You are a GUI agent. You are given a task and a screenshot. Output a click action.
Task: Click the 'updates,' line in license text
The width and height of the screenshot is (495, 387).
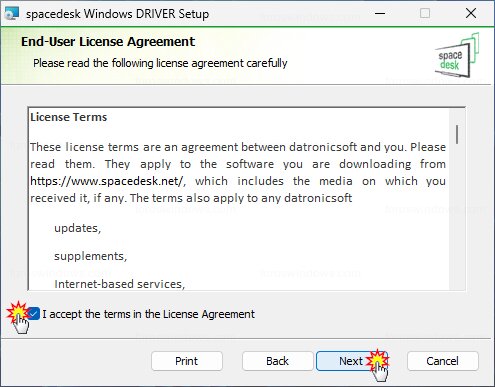coord(77,228)
